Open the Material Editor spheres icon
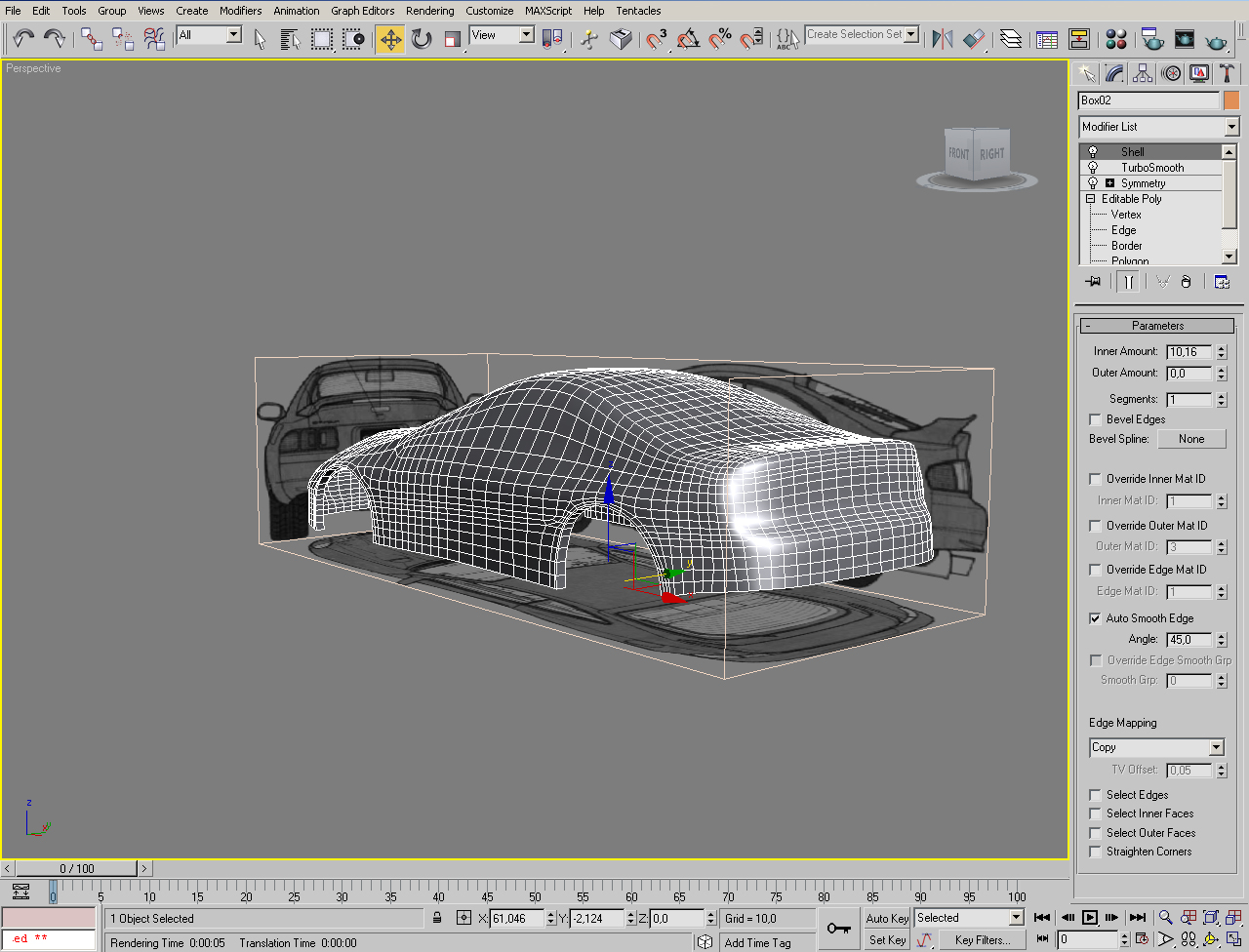 (x=1116, y=39)
